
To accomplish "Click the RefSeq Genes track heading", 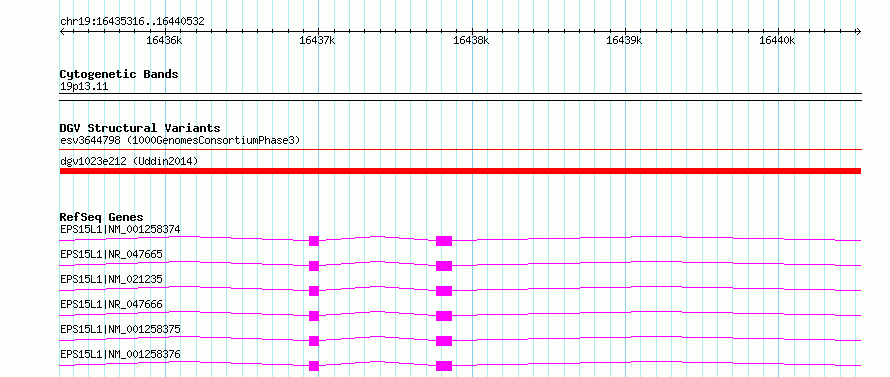I will point(102,217).
